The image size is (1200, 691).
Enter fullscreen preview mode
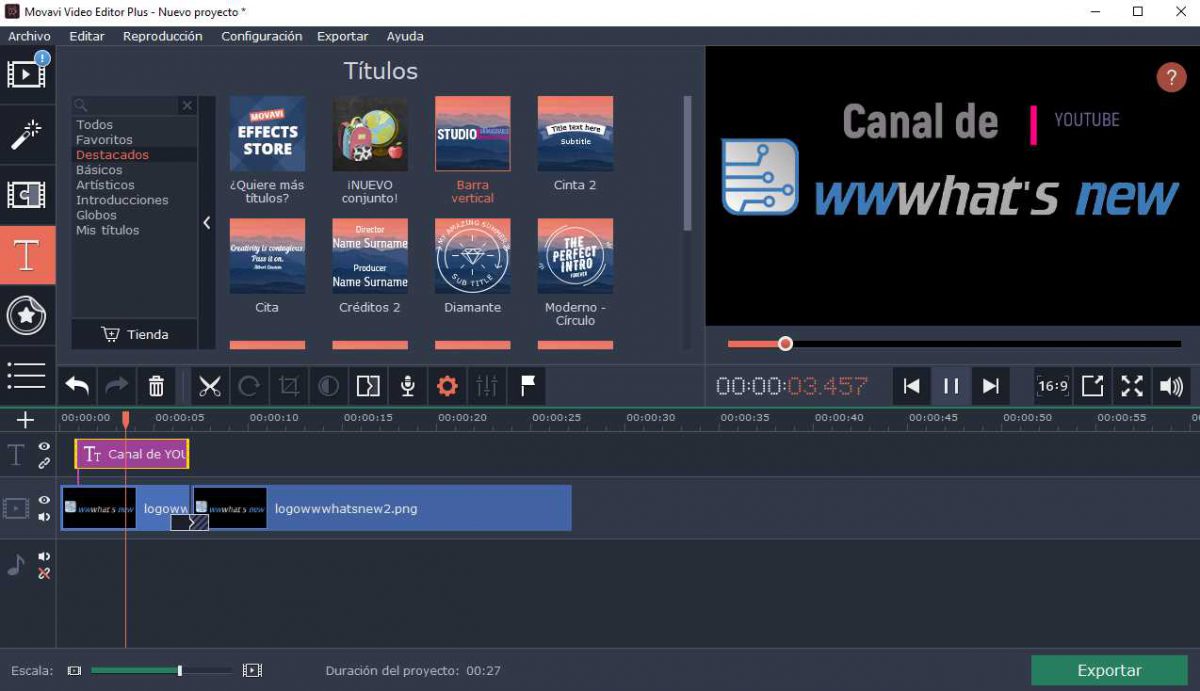[x=1132, y=386]
